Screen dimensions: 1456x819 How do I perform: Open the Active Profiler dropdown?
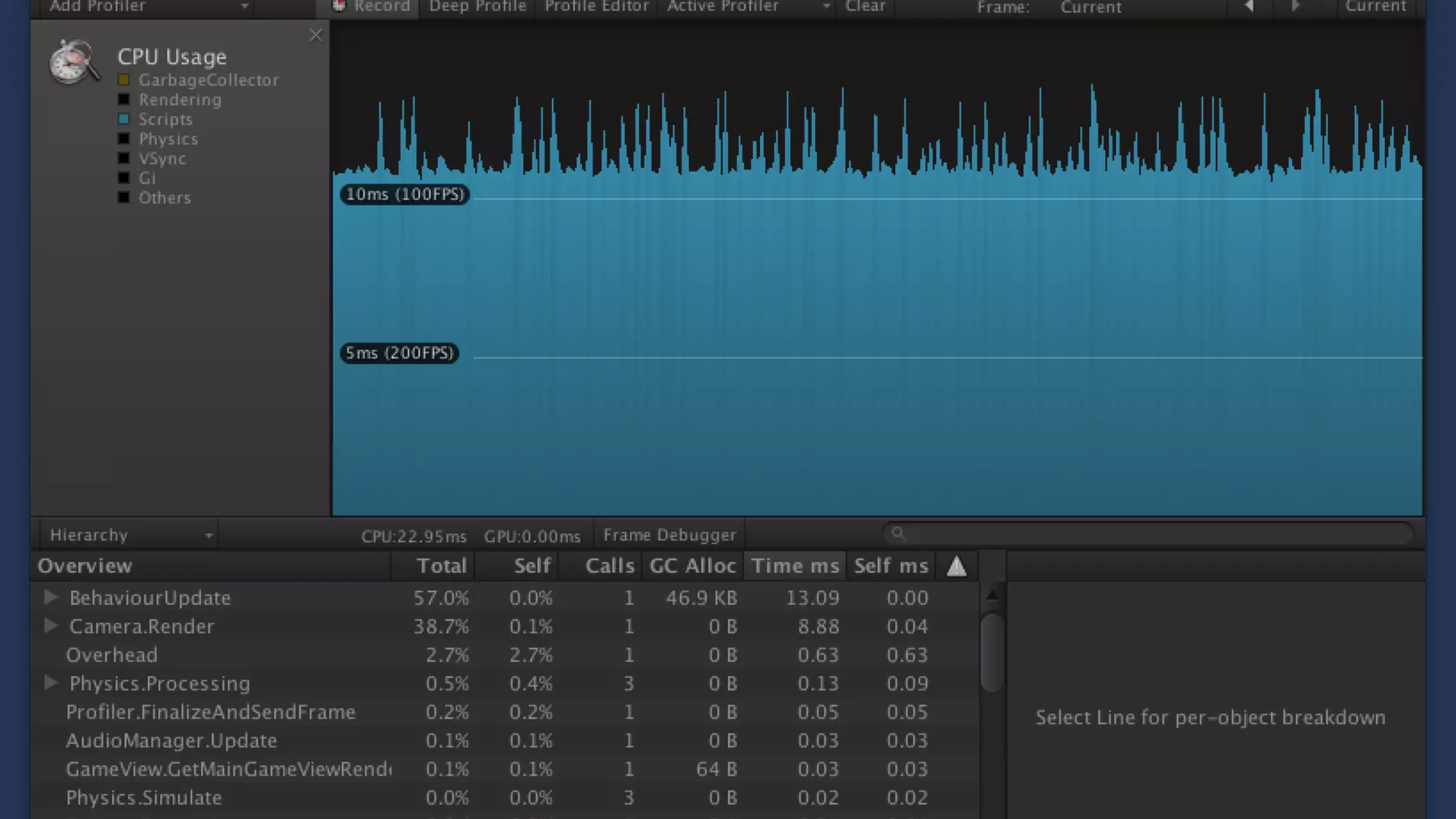[x=746, y=6]
